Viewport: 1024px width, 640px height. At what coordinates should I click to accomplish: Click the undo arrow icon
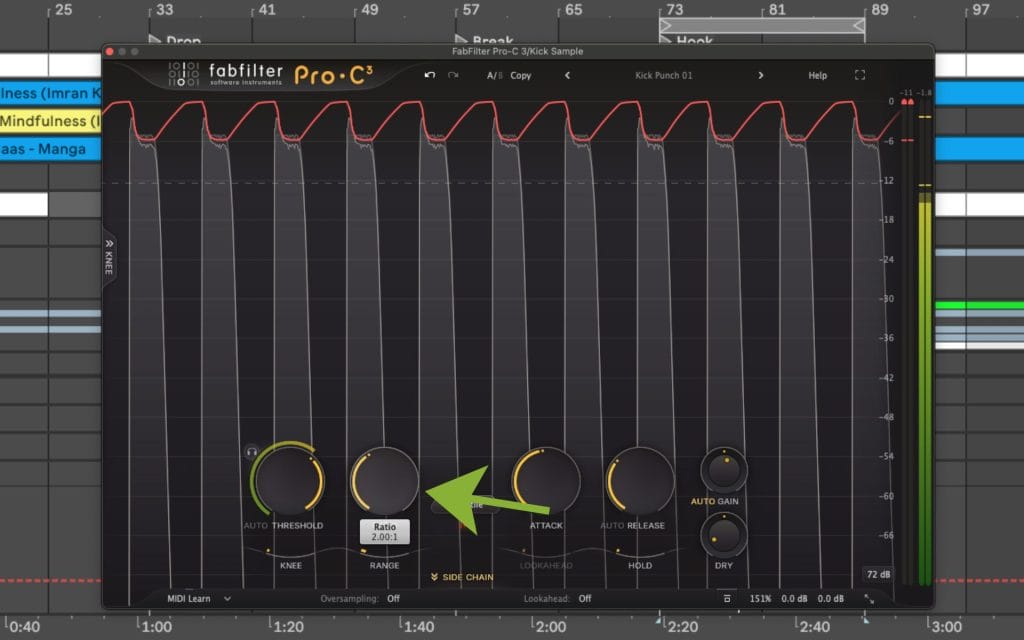430,75
